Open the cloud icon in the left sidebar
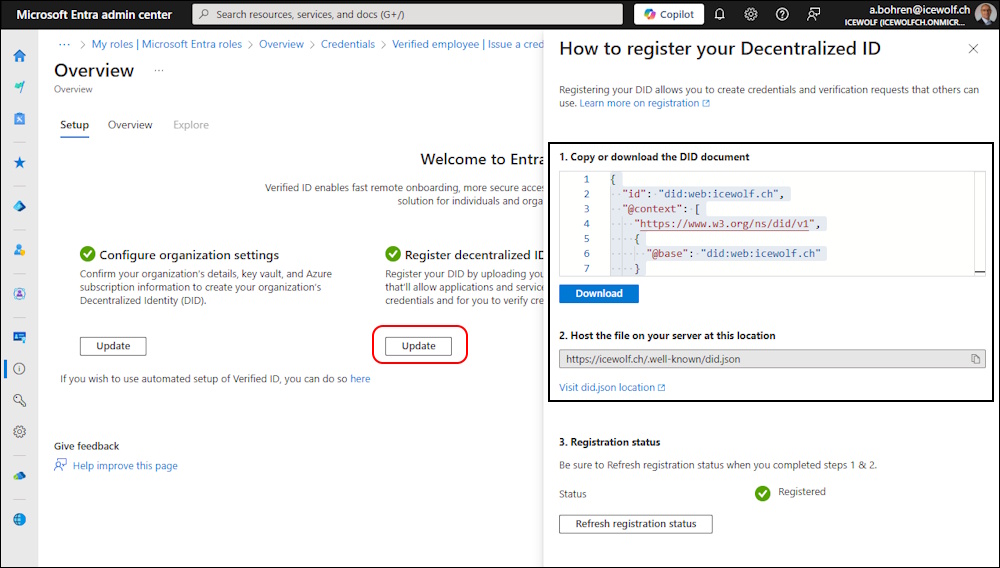Image resolution: width=1000 pixels, height=568 pixels. point(19,476)
